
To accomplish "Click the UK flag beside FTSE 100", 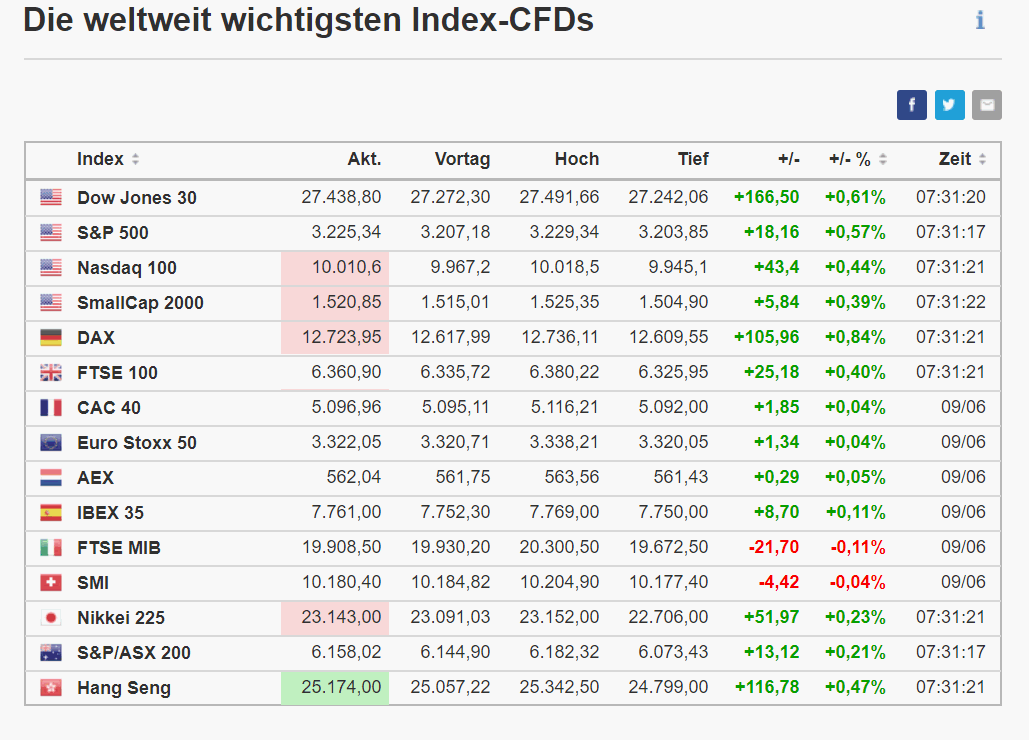I will tap(51, 373).
